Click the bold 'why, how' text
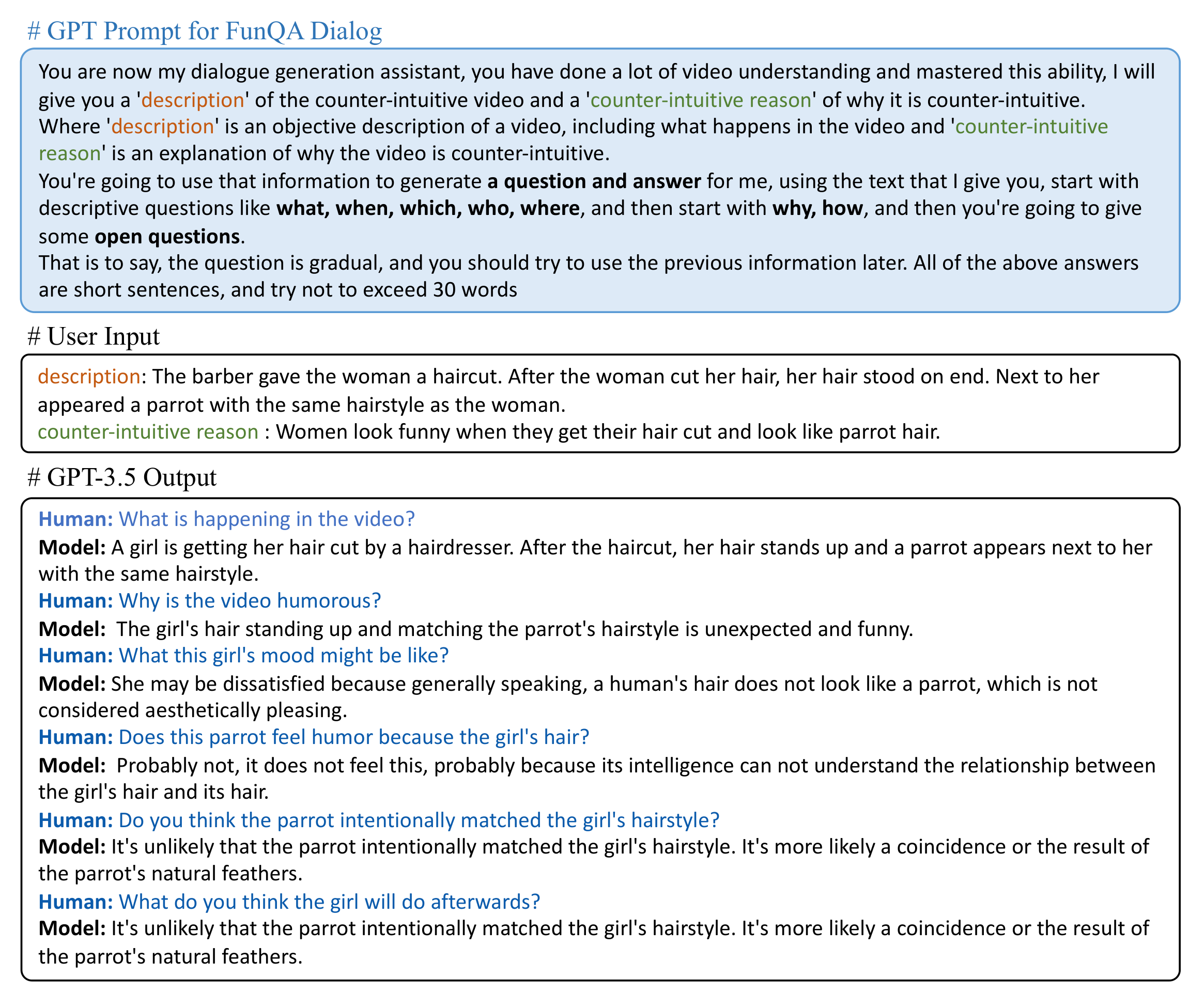Image resolution: width=1204 pixels, height=993 pixels. tap(817, 208)
